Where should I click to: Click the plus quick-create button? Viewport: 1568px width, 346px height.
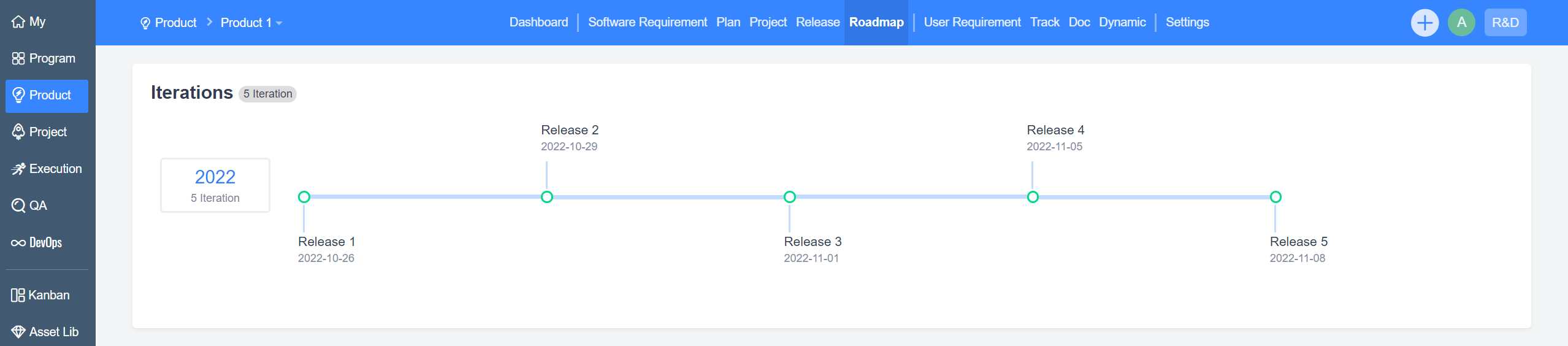[x=1425, y=23]
